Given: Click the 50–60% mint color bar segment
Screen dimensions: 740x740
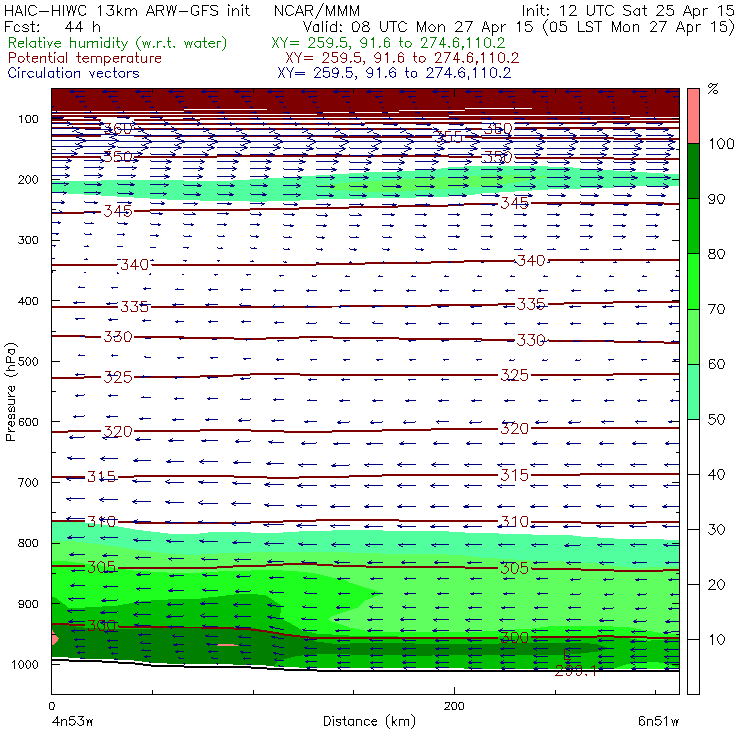Looking at the screenshot, I should pos(693,392).
